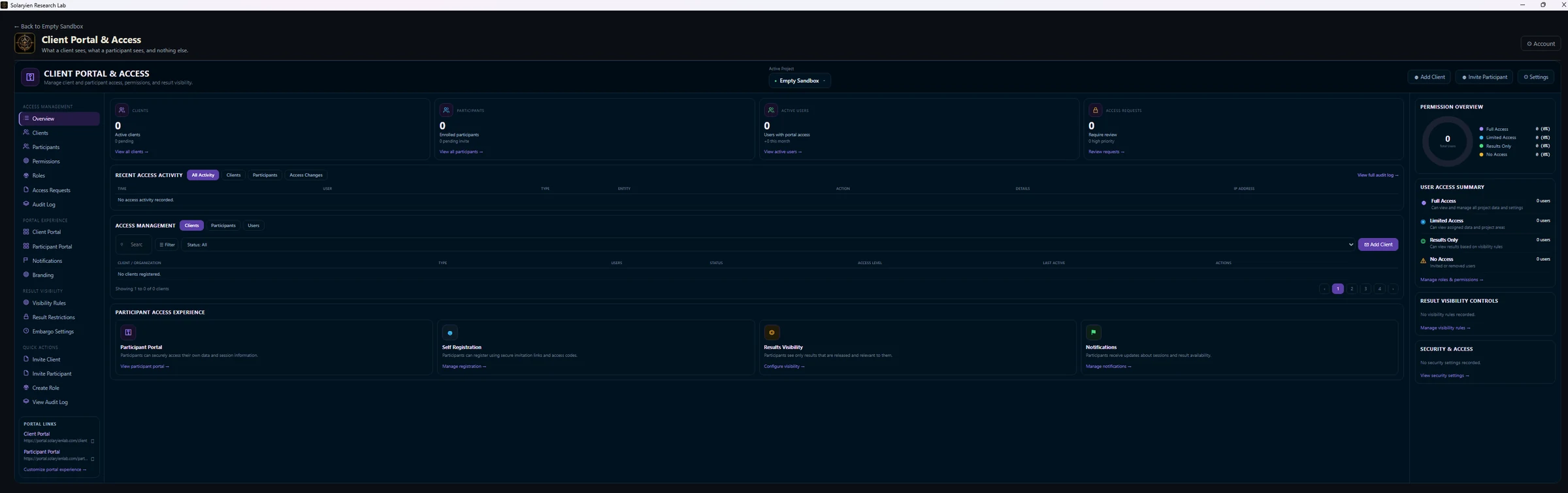This screenshot has width=1568, height=493.
Task: Switch to All Activity tab
Action: click(x=203, y=175)
